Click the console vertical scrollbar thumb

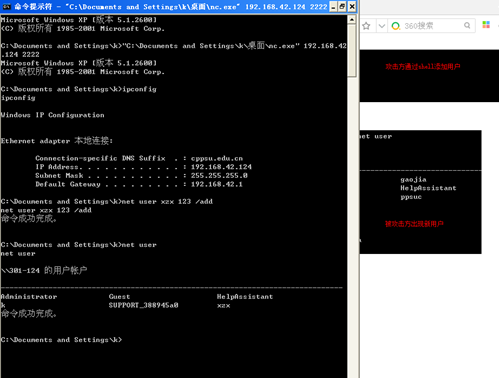pyautogui.click(x=352, y=51)
